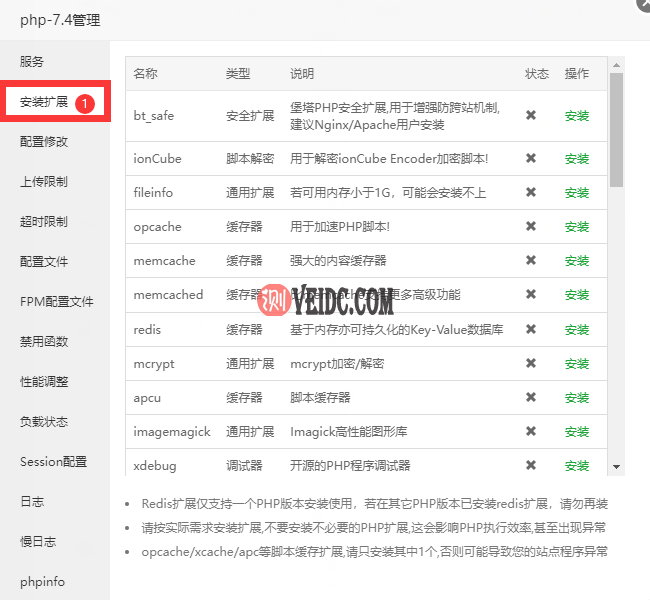The width and height of the screenshot is (650, 600).
Task: Click the imagemagick extension name
Action: pyautogui.click(x=172, y=432)
